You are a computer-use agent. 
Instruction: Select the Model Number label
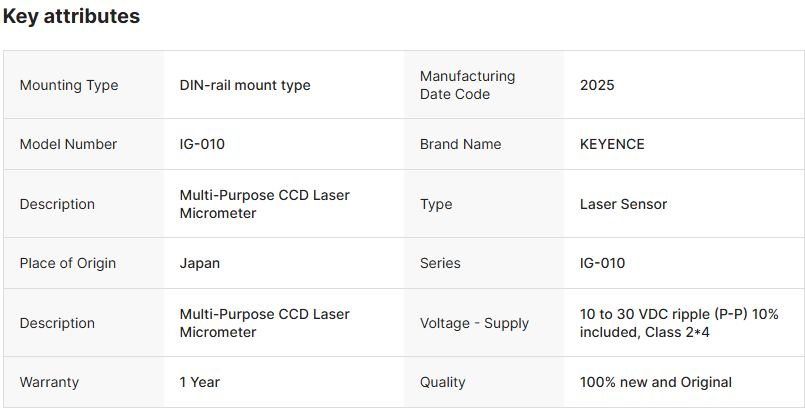pos(68,144)
